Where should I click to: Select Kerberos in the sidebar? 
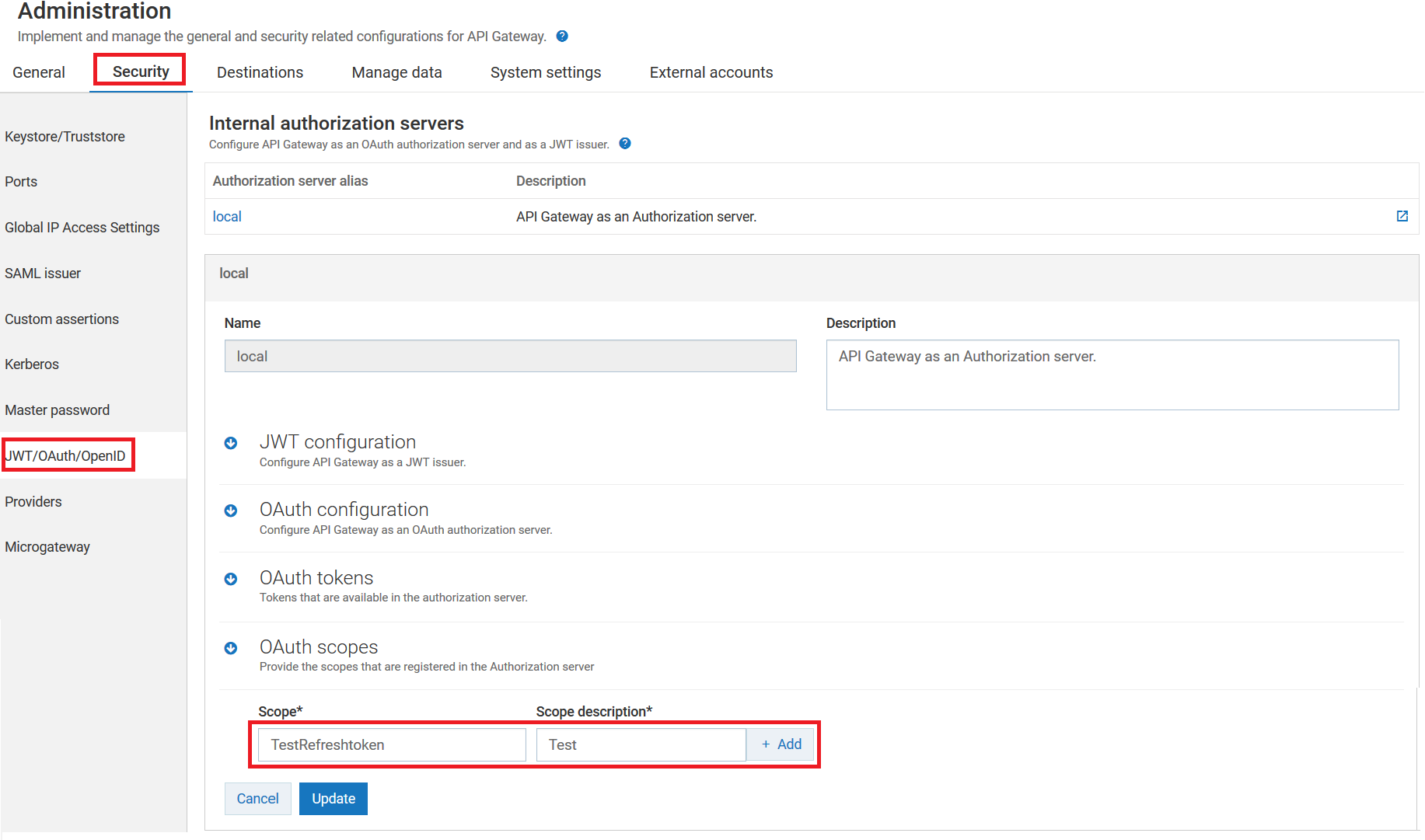[x=32, y=364]
